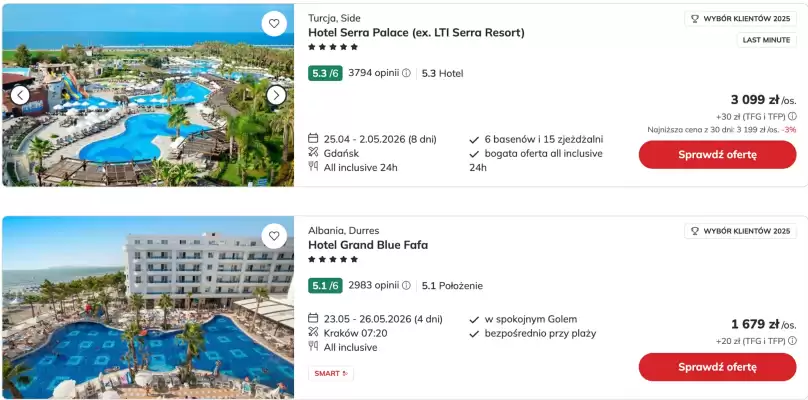This screenshot has width=808, height=400.
Task: Favorite Hotel Grand Blue Fafa heart icon
Action: pos(273,236)
